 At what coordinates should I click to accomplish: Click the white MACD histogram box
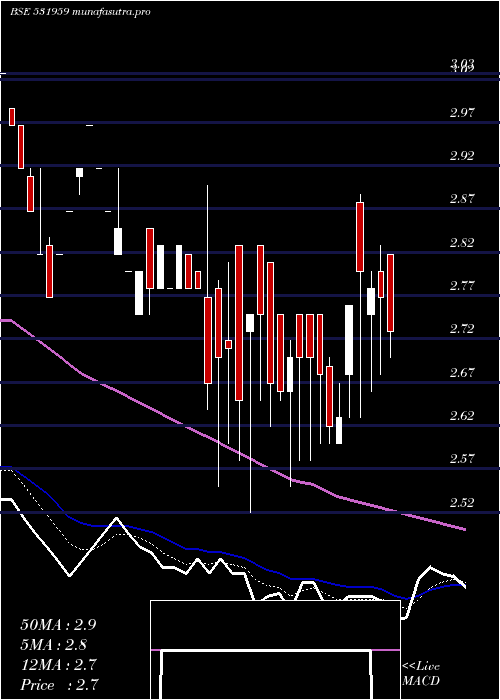[275, 650]
